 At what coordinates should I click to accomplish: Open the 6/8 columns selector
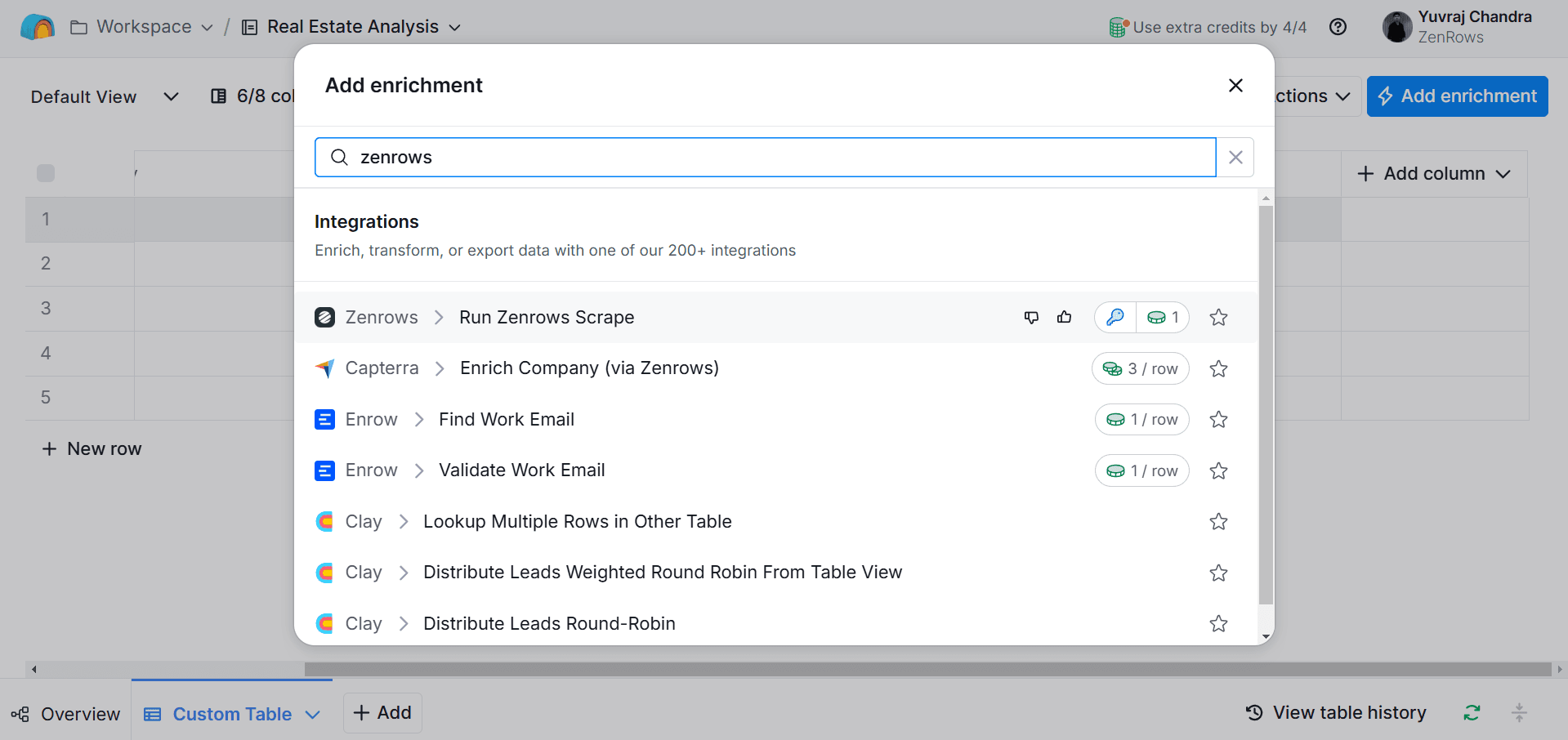point(252,96)
